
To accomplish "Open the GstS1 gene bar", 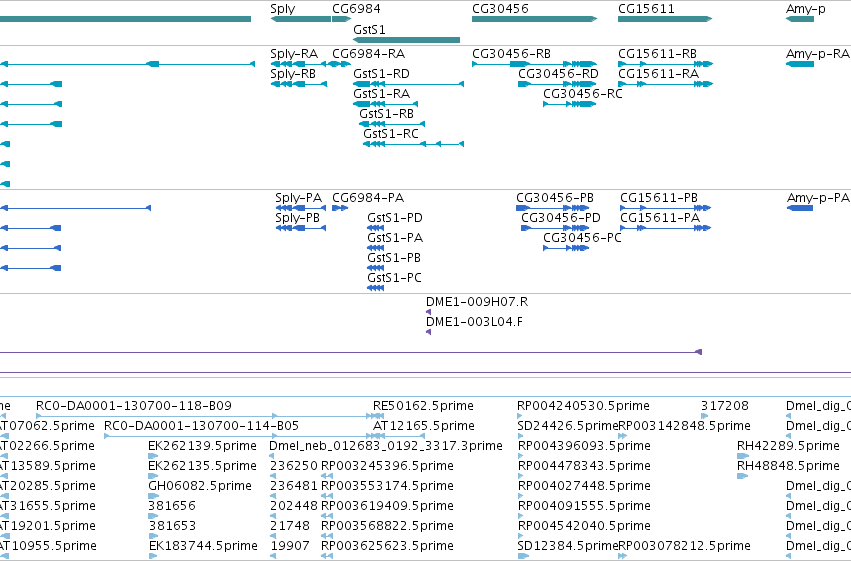I will click(407, 40).
